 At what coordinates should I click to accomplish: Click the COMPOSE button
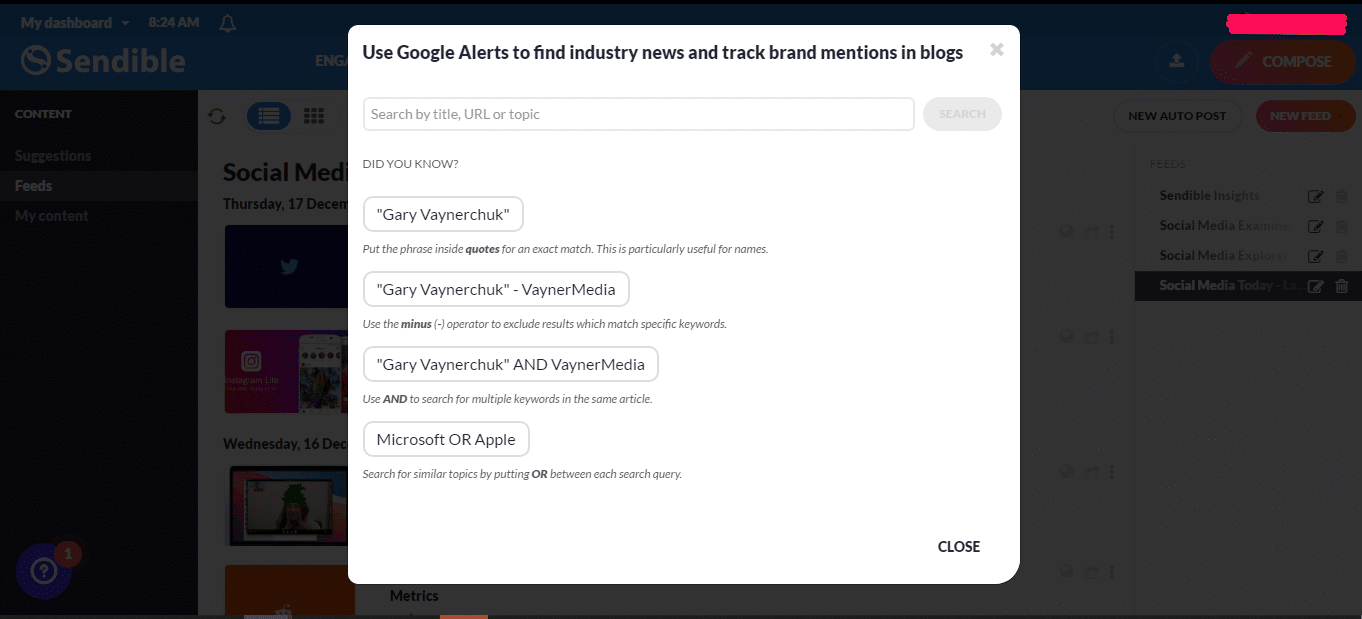tap(1281, 61)
